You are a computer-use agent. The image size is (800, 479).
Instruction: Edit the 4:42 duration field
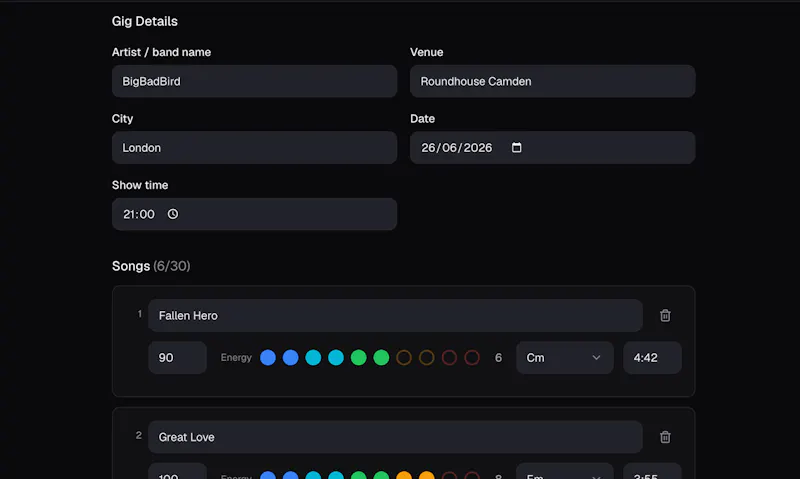click(652, 358)
